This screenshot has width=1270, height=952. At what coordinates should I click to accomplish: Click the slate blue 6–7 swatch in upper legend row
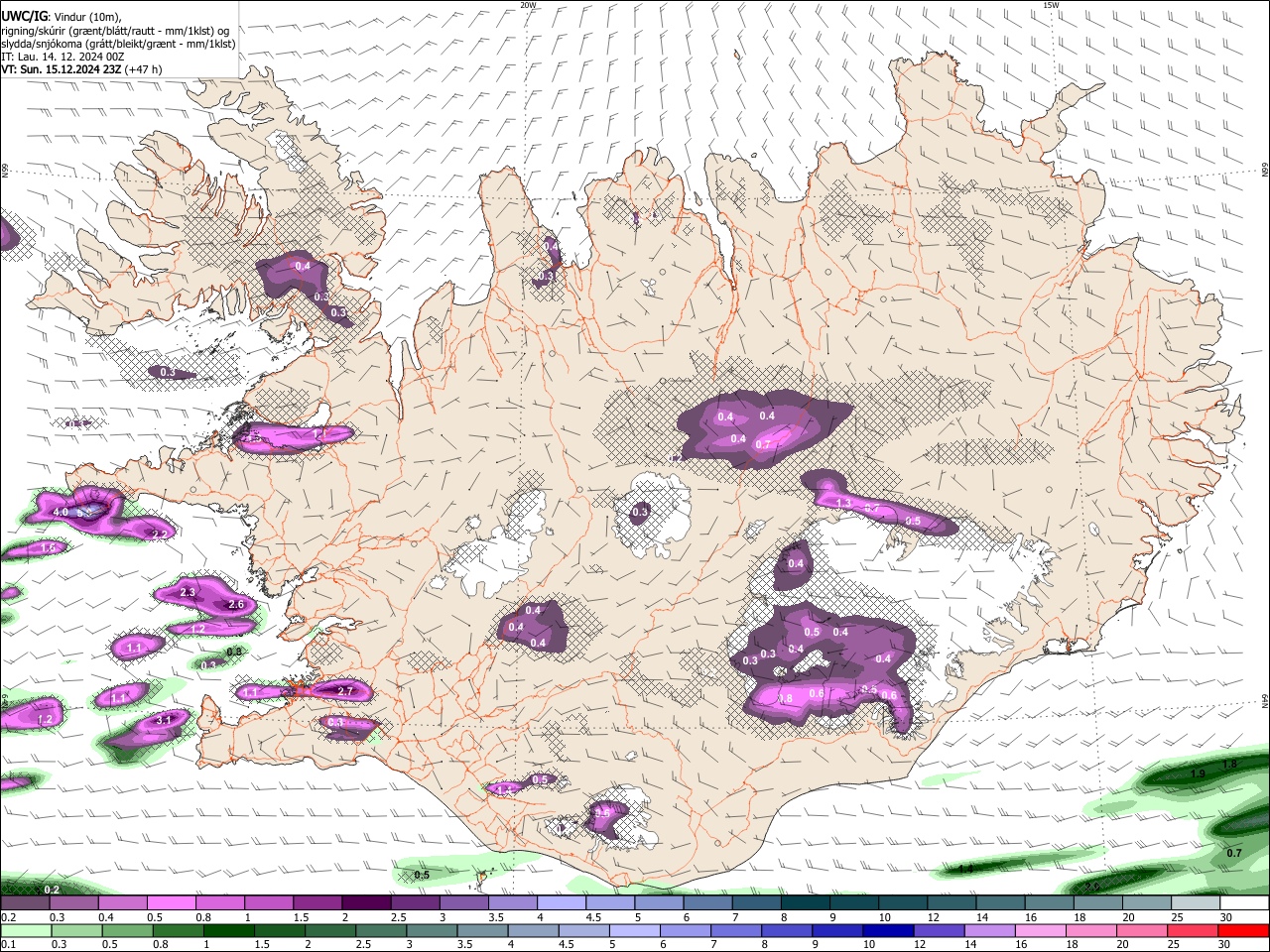point(708,903)
